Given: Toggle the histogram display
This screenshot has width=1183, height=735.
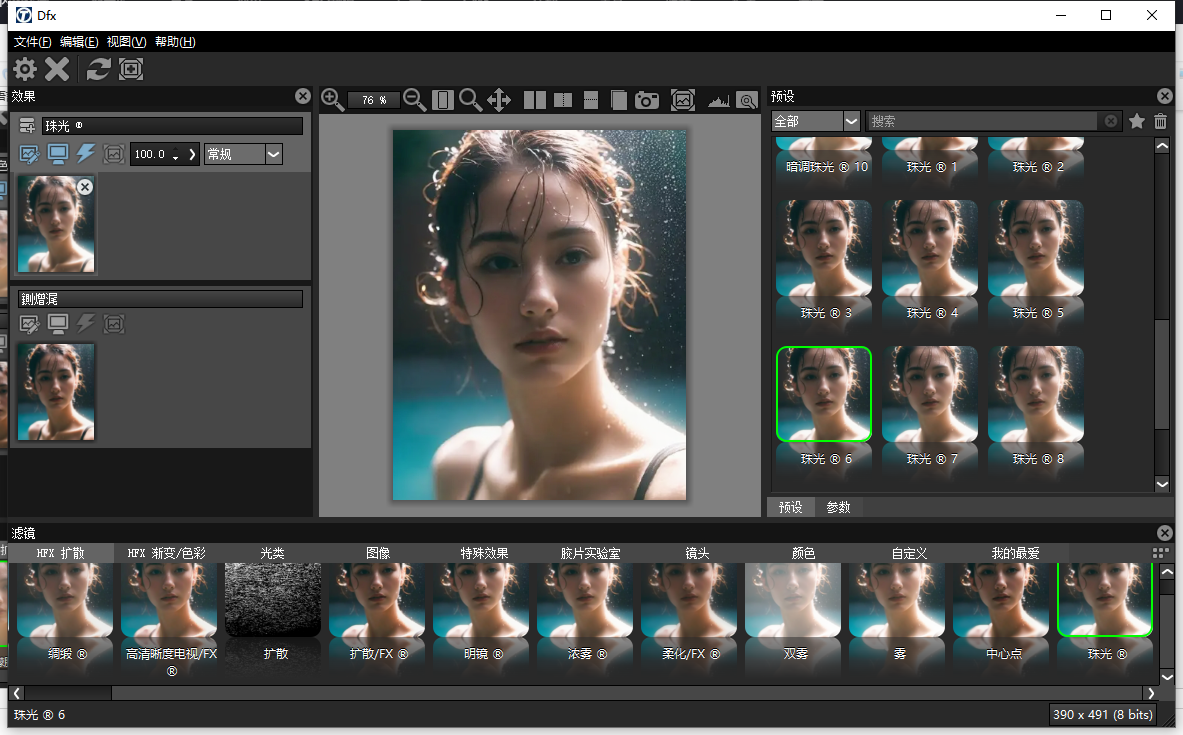Looking at the screenshot, I should coord(718,100).
